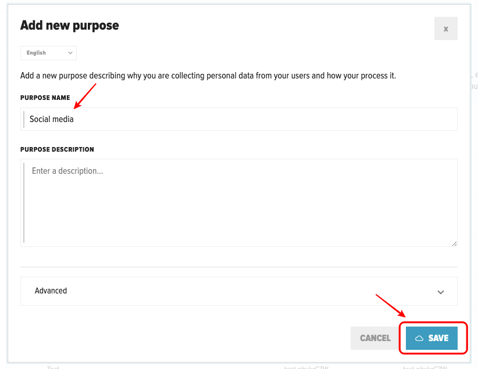Click the 'Add new purpose' heading
Screen dimensions: 478x369
(69, 25)
